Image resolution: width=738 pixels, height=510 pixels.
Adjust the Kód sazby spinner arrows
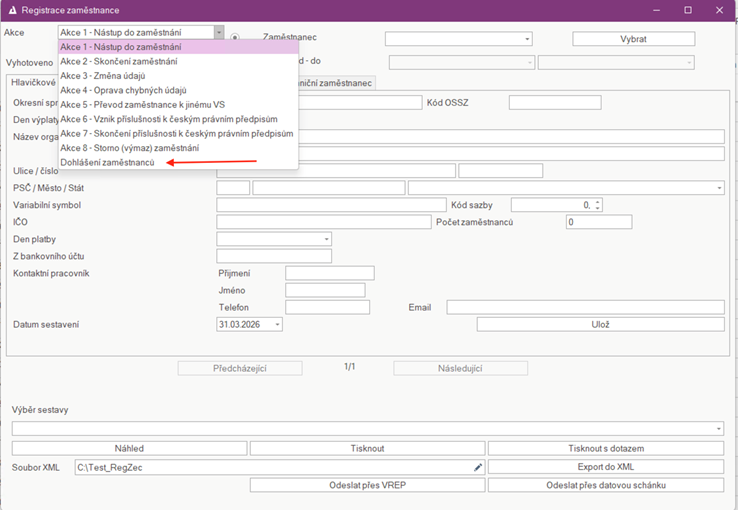[x=597, y=205]
